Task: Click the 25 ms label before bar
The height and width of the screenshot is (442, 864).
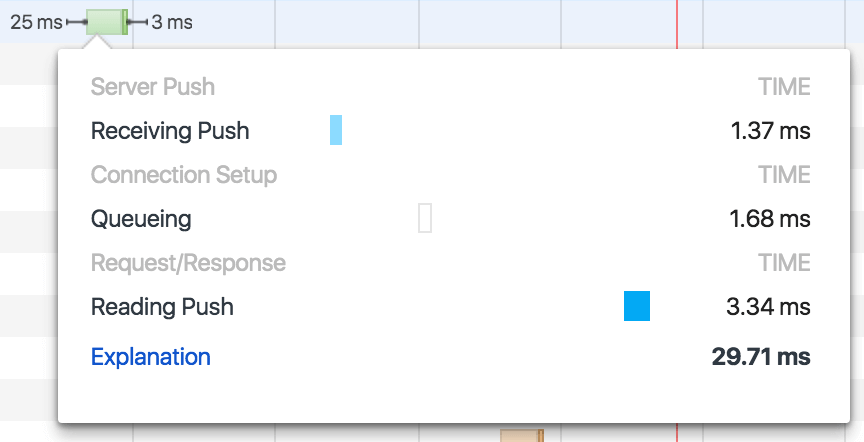Action: (x=36, y=22)
